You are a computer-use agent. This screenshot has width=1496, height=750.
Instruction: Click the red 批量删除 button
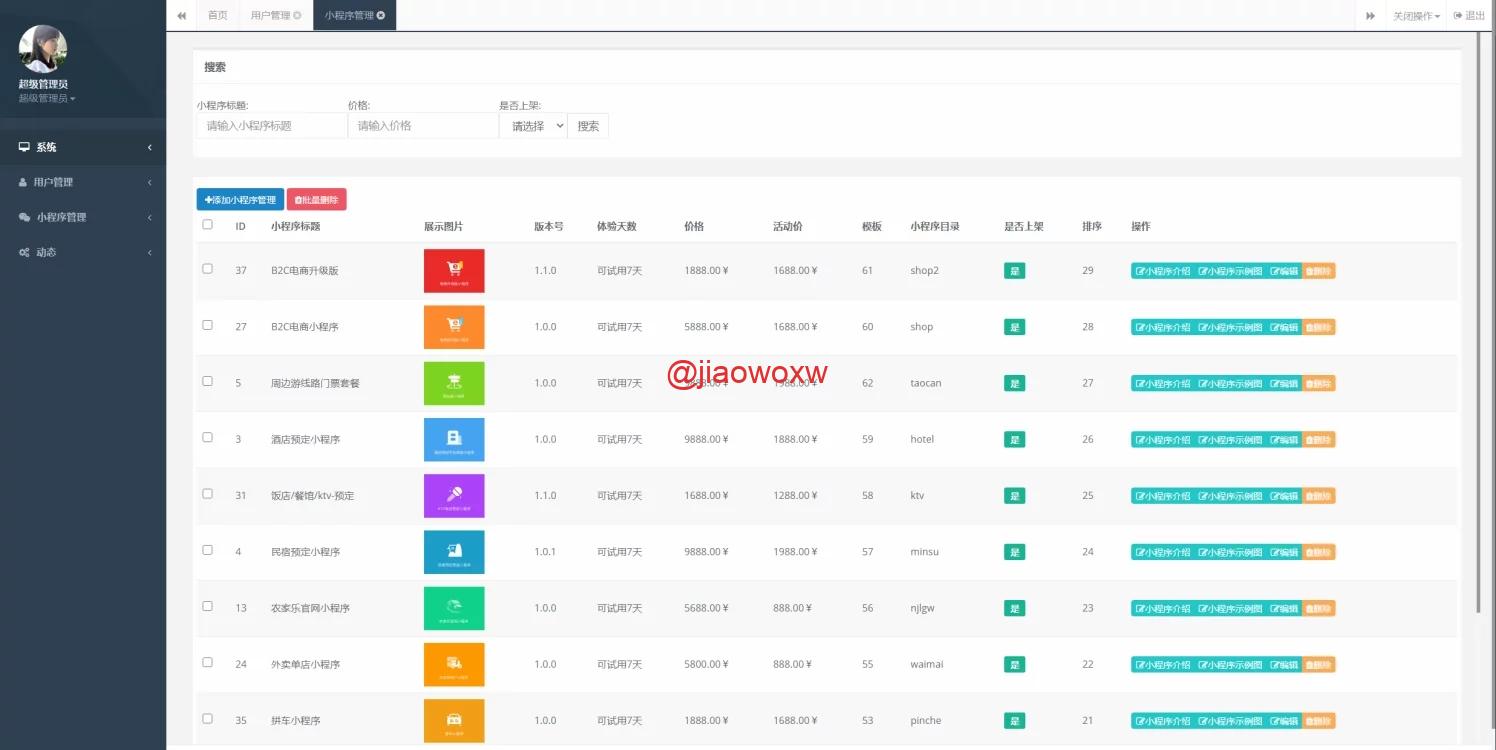point(317,200)
